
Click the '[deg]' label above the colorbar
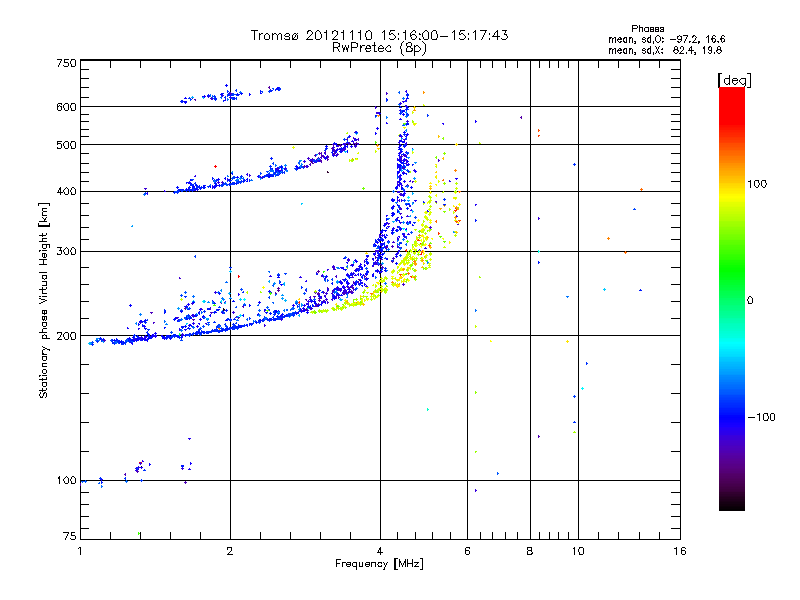coord(734,80)
